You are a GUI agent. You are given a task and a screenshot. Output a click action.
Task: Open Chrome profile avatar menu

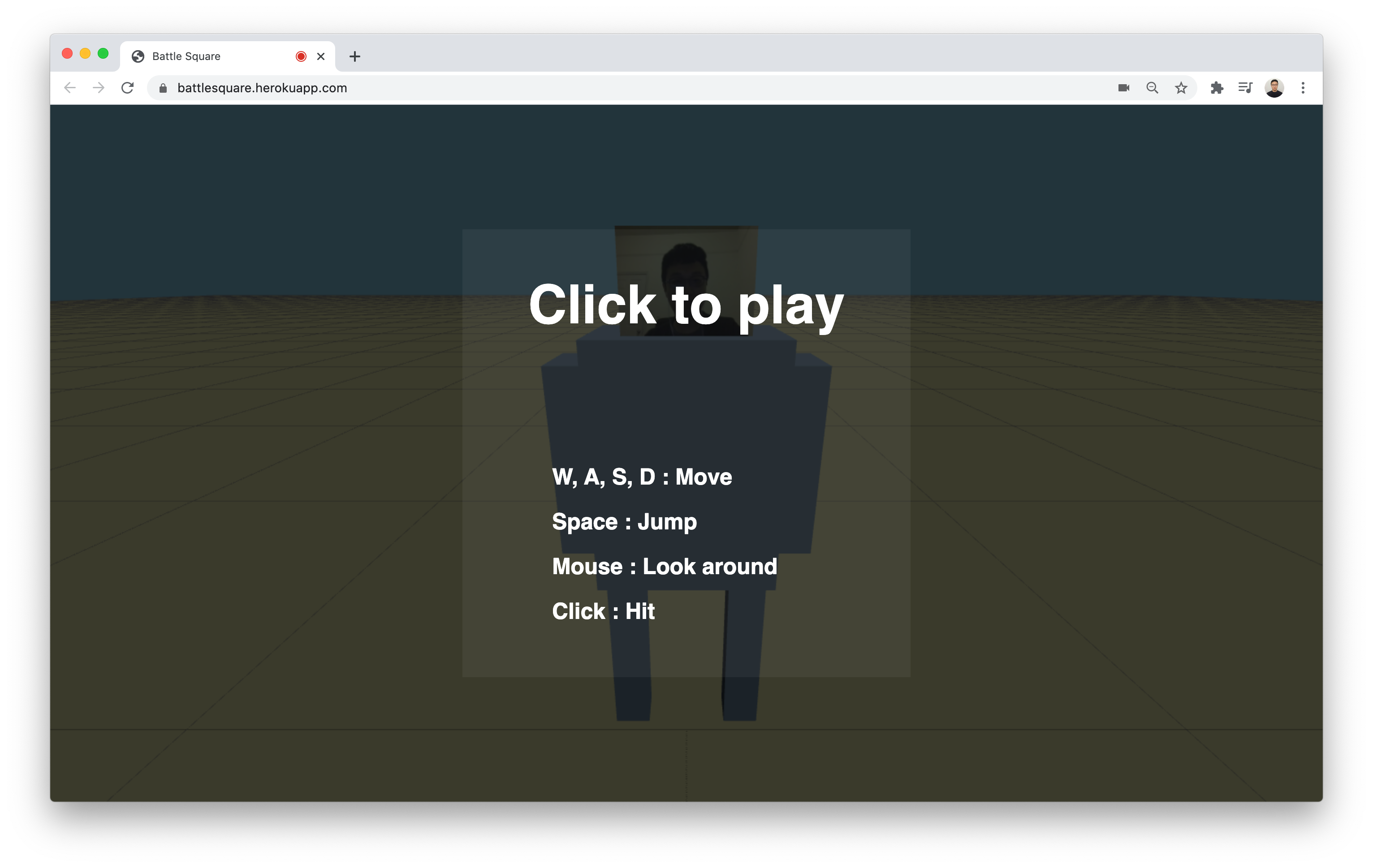coord(1274,88)
